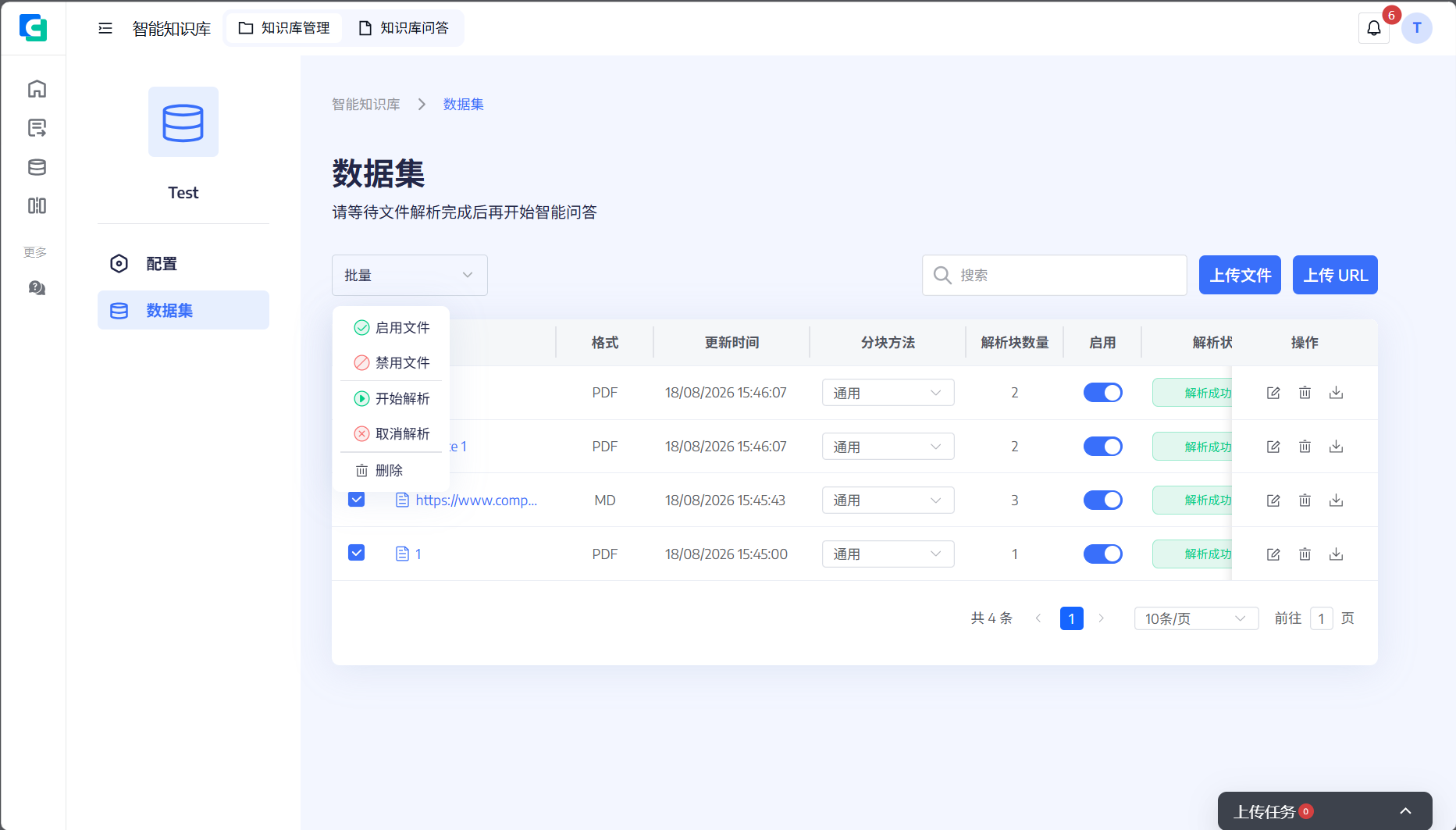Click the 上传文件 button

tap(1240, 275)
